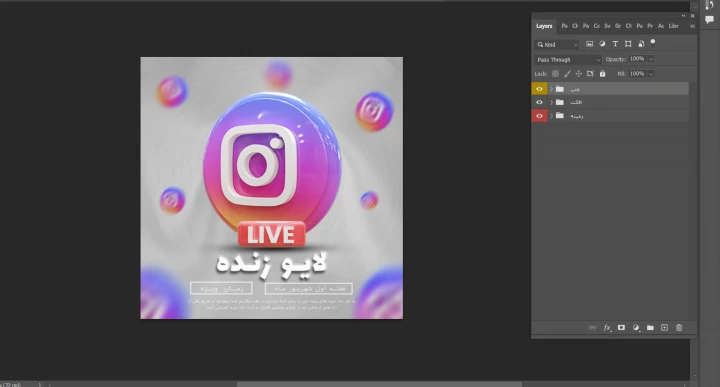Screen dimensions: 720x387
Task: Click the Fill label
Action: click(x=621, y=74)
